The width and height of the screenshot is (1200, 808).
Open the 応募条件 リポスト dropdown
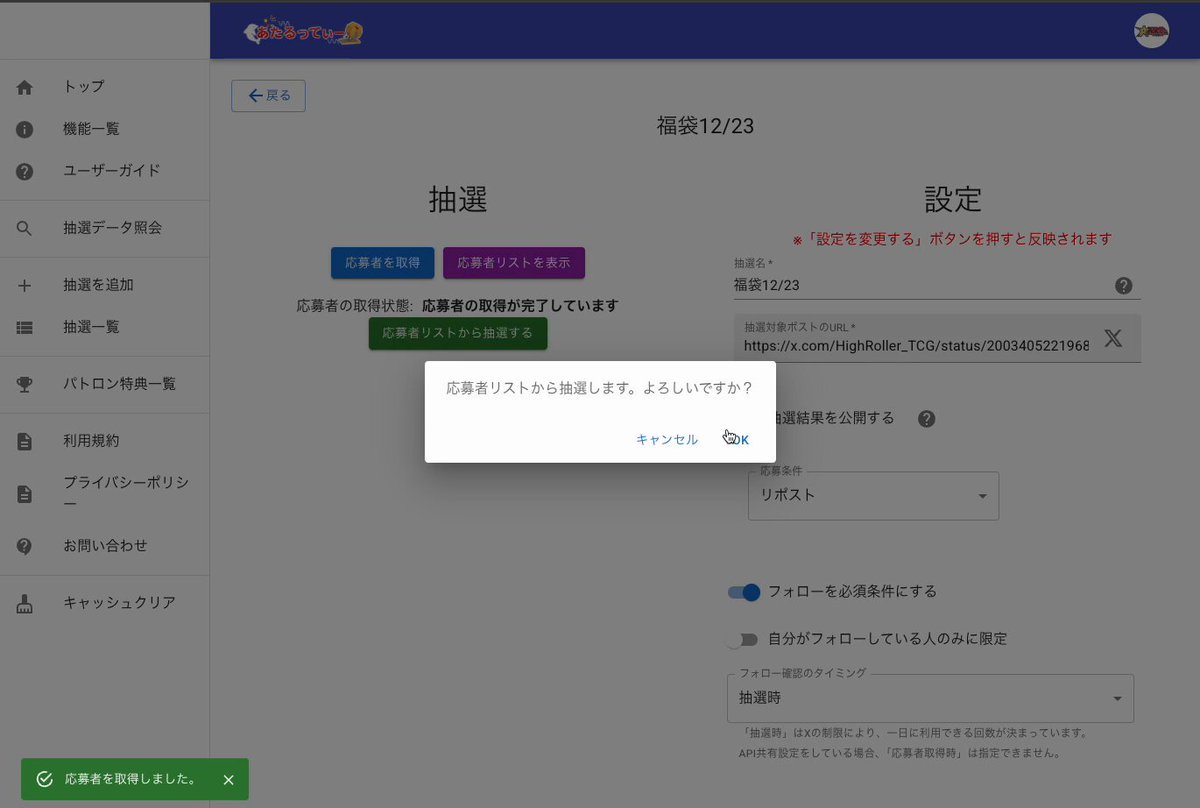(873, 495)
